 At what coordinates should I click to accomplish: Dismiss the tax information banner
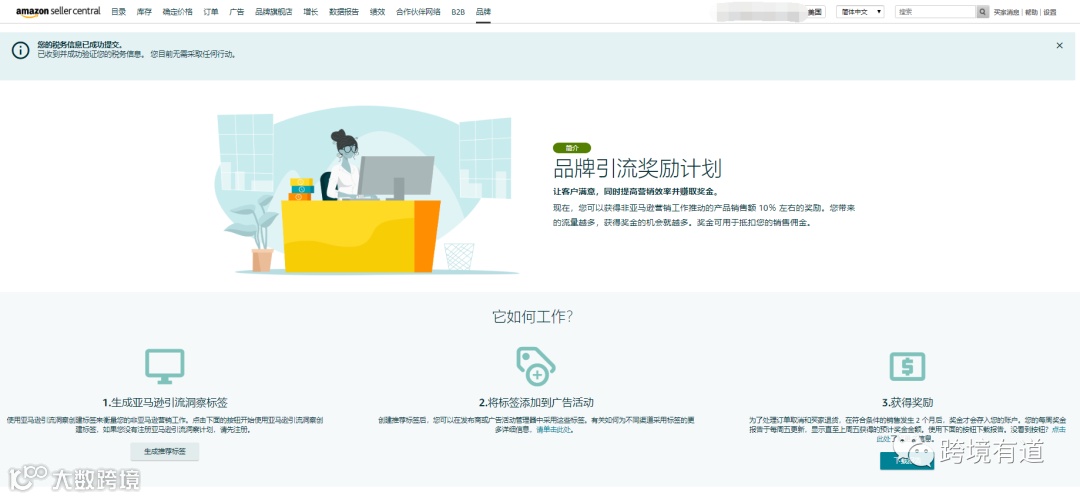pyautogui.click(x=1059, y=45)
